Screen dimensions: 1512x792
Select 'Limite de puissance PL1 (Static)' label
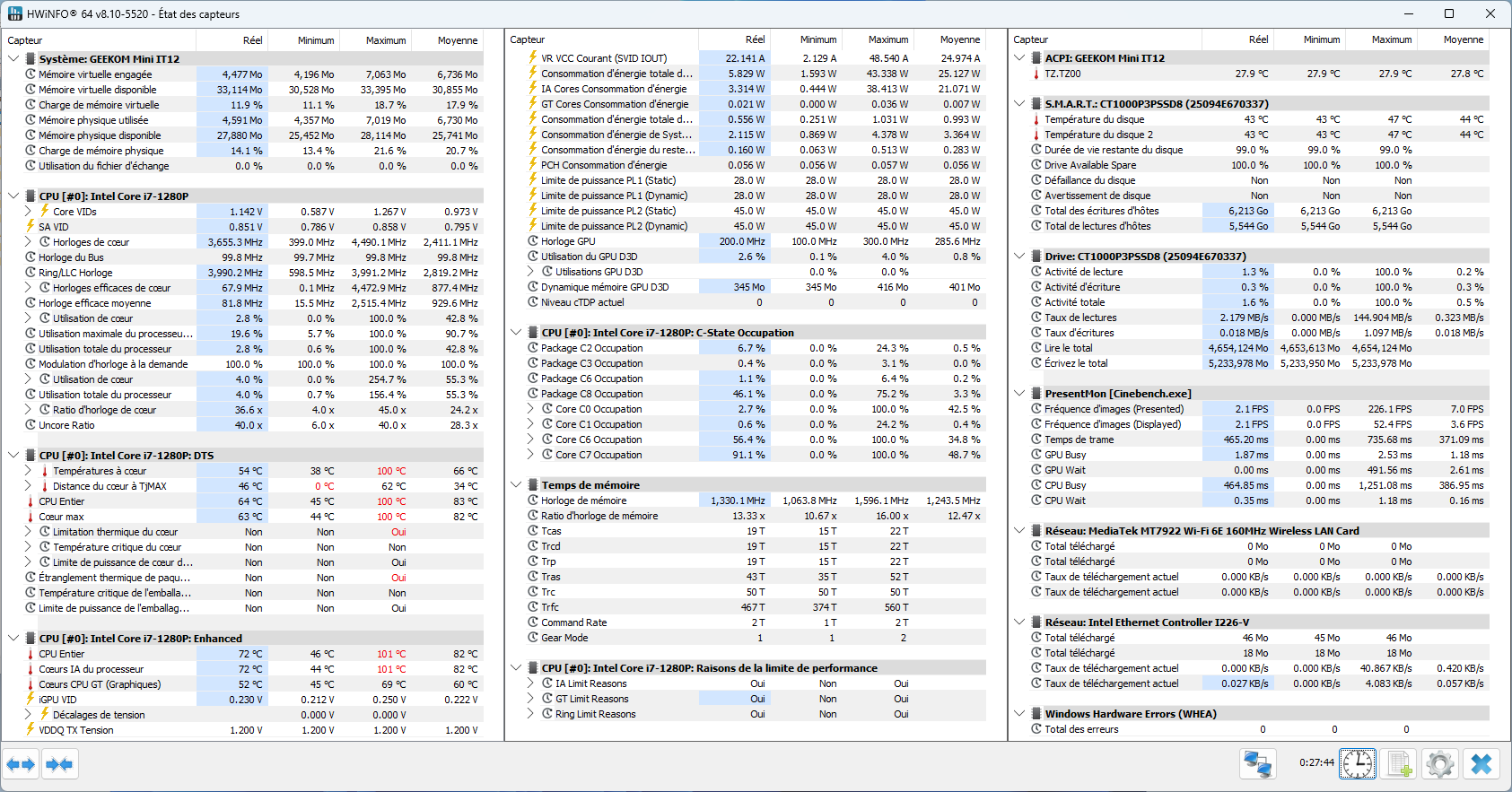(608, 180)
